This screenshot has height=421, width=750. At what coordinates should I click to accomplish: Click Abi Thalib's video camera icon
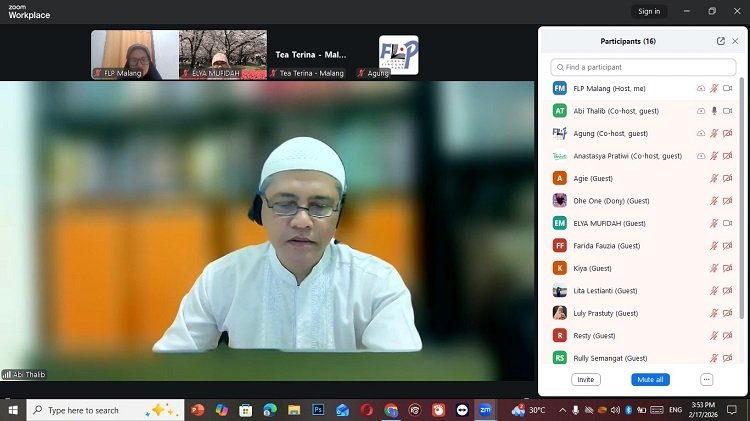(x=728, y=111)
